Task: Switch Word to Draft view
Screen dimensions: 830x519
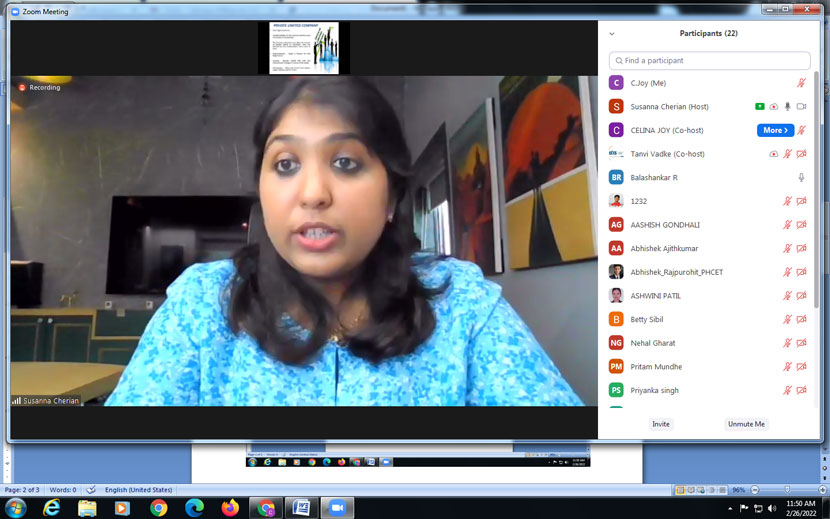Action: (723, 490)
